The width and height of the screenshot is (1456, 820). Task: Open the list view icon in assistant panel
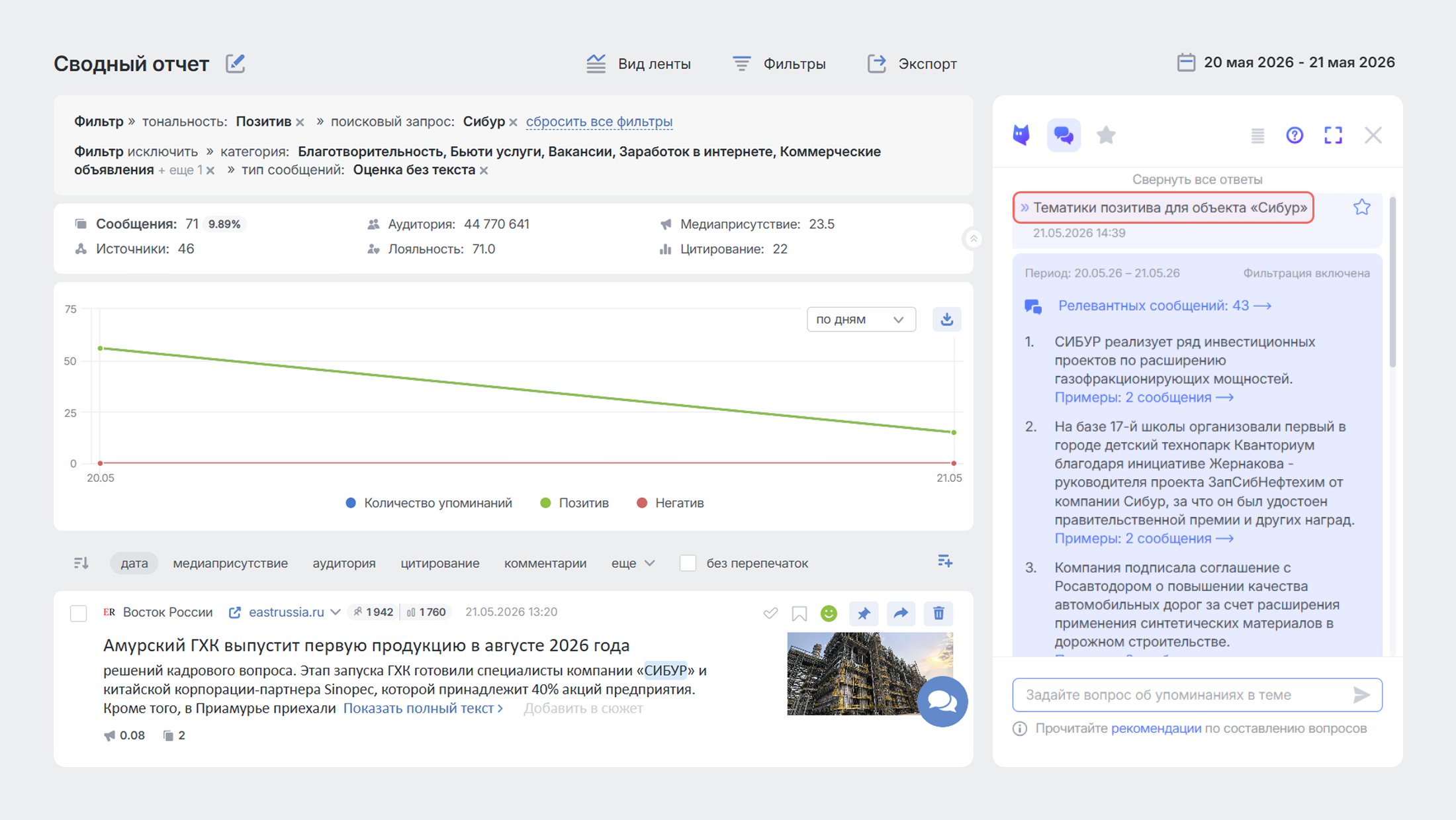(1257, 135)
